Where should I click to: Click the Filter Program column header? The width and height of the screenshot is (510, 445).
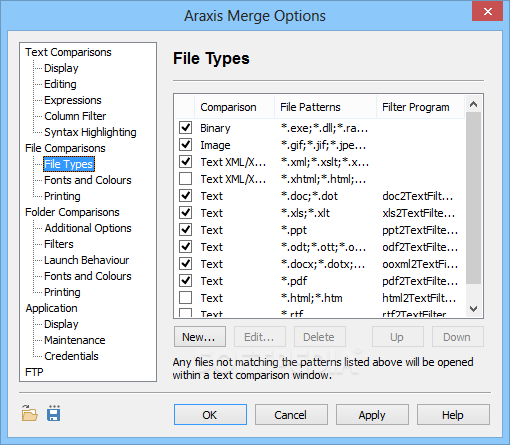(x=420, y=107)
